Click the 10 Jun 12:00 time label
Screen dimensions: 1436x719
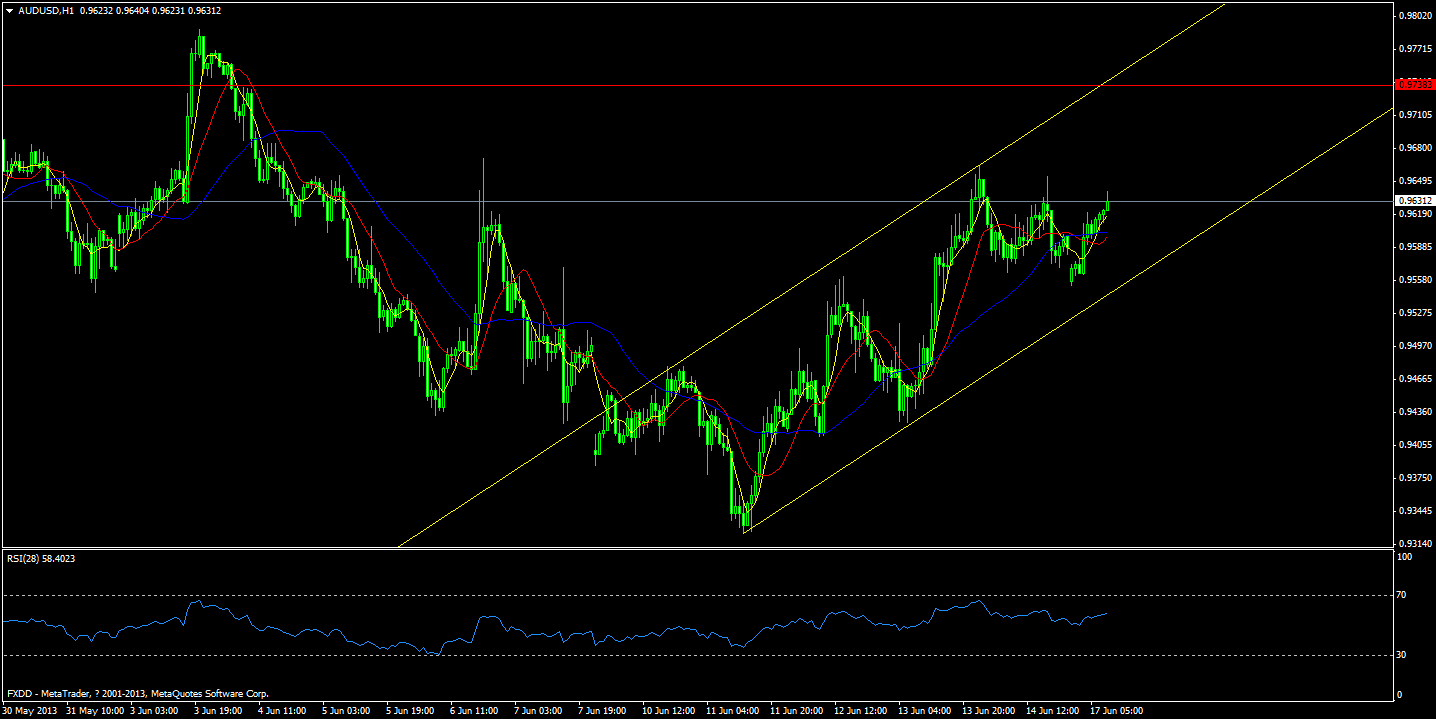pyautogui.click(x=671, y=711)
